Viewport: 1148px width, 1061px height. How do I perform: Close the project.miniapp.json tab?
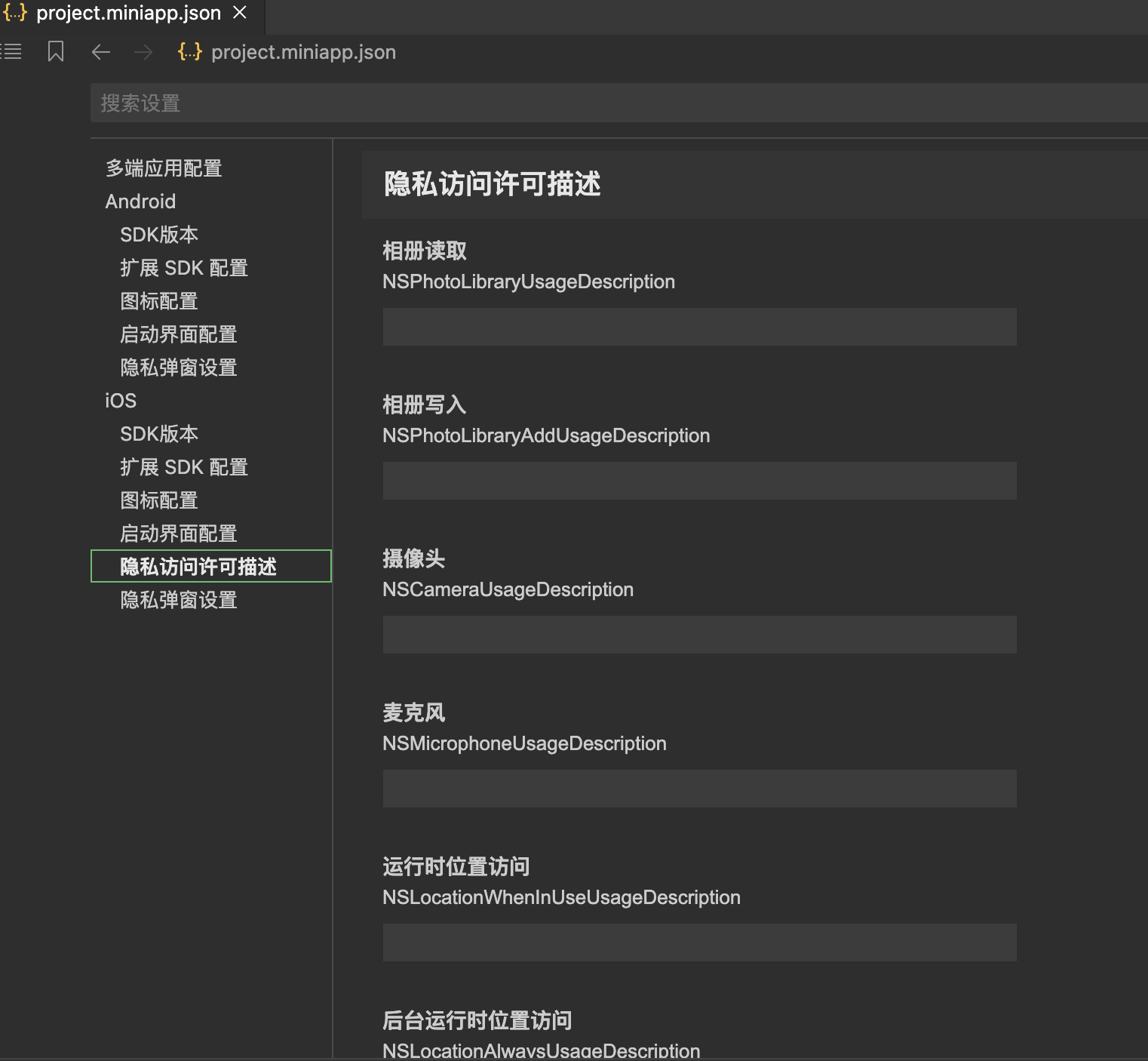tap(240, 12)
